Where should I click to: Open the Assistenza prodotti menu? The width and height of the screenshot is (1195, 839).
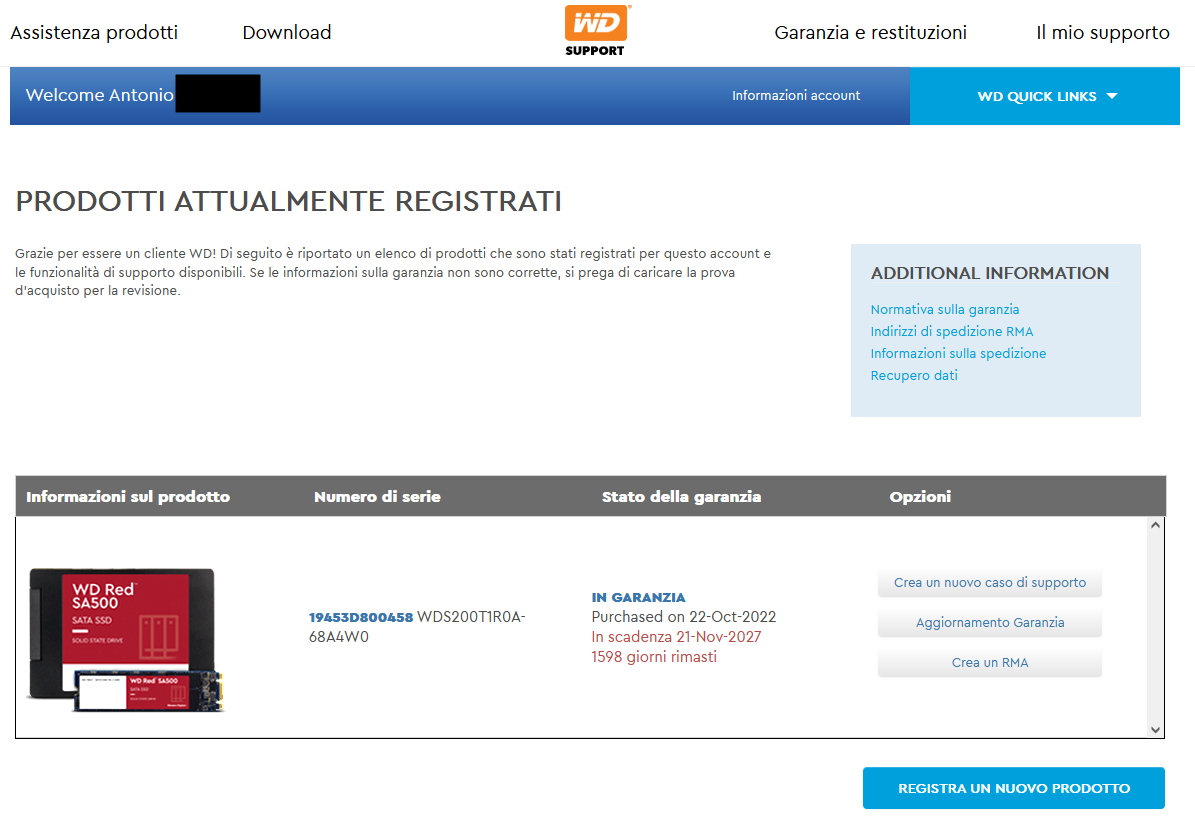click(94, 33)
